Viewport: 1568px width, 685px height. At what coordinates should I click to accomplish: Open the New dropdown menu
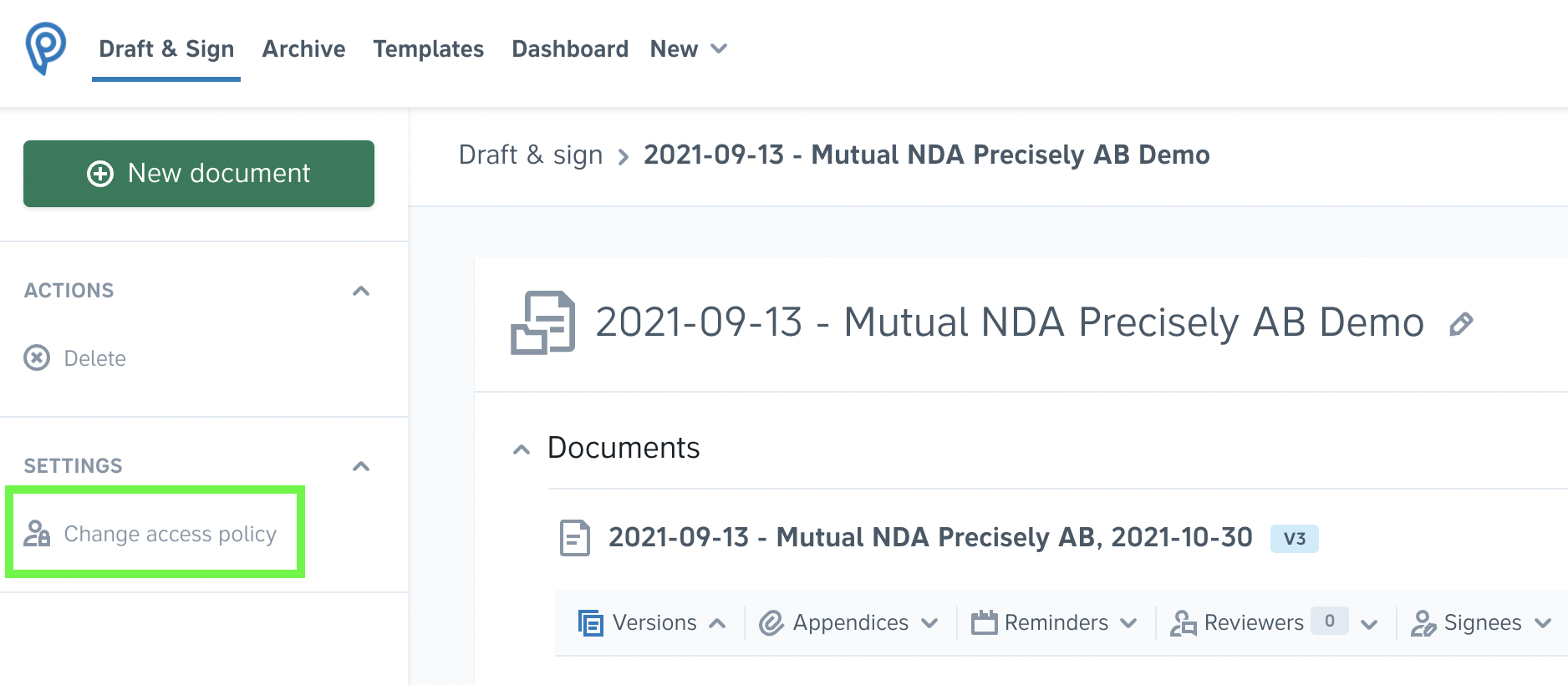tap(689, 48)
